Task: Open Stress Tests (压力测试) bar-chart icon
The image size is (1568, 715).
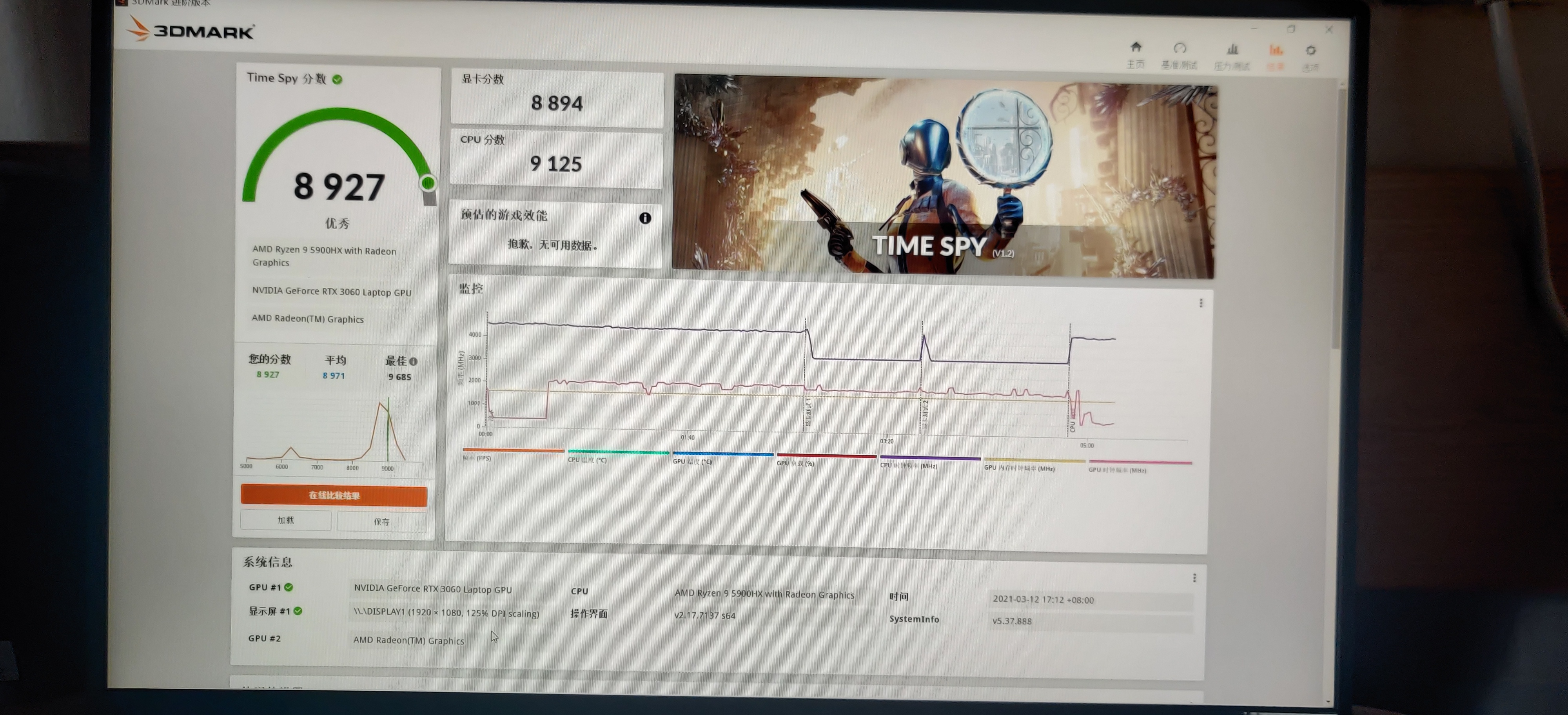Action: [1232, 49]
